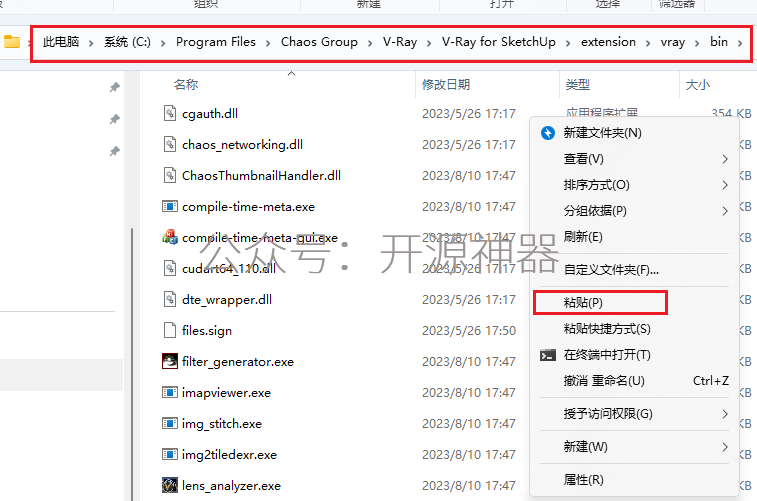
Task: Open the 新建(W) submenu arrow
Action: (x=725, y=447)
